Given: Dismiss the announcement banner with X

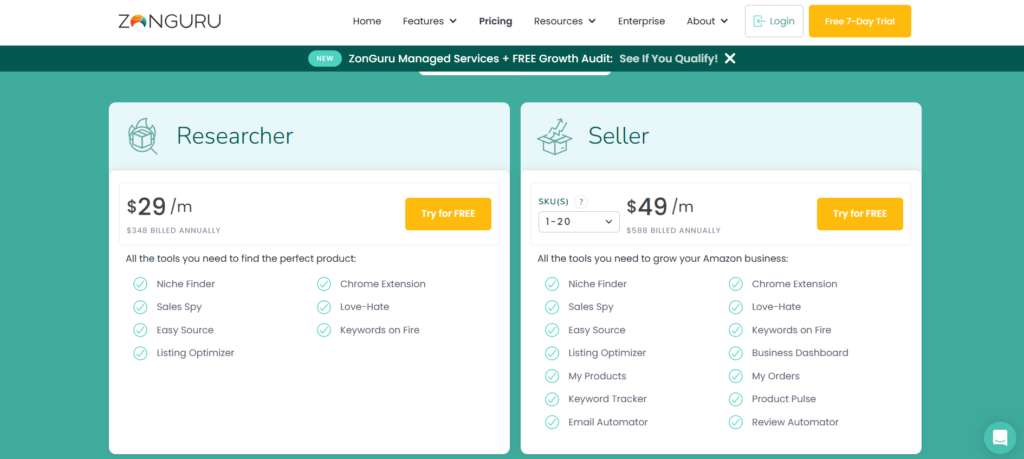Looking at the screenshot, I should tap(730, 58).
